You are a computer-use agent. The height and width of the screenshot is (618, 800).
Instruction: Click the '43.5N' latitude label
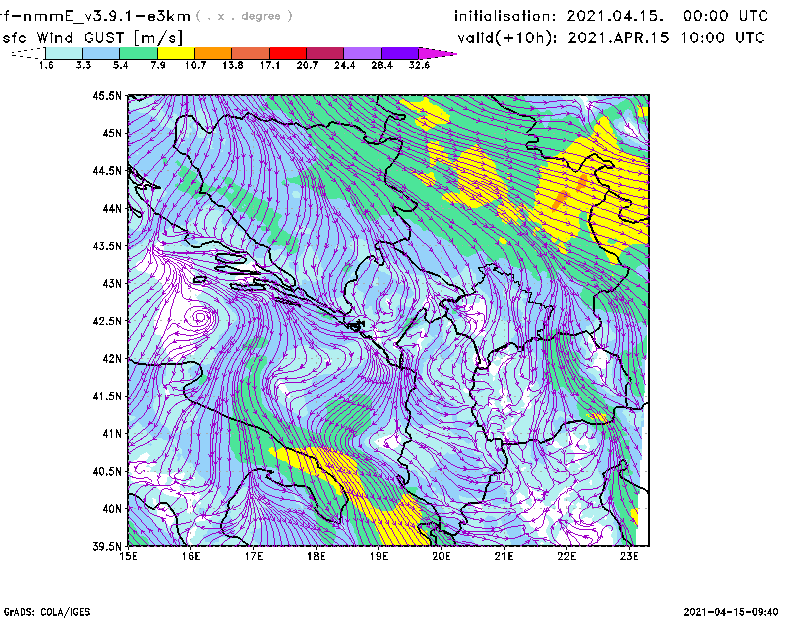tap(107, 246)
